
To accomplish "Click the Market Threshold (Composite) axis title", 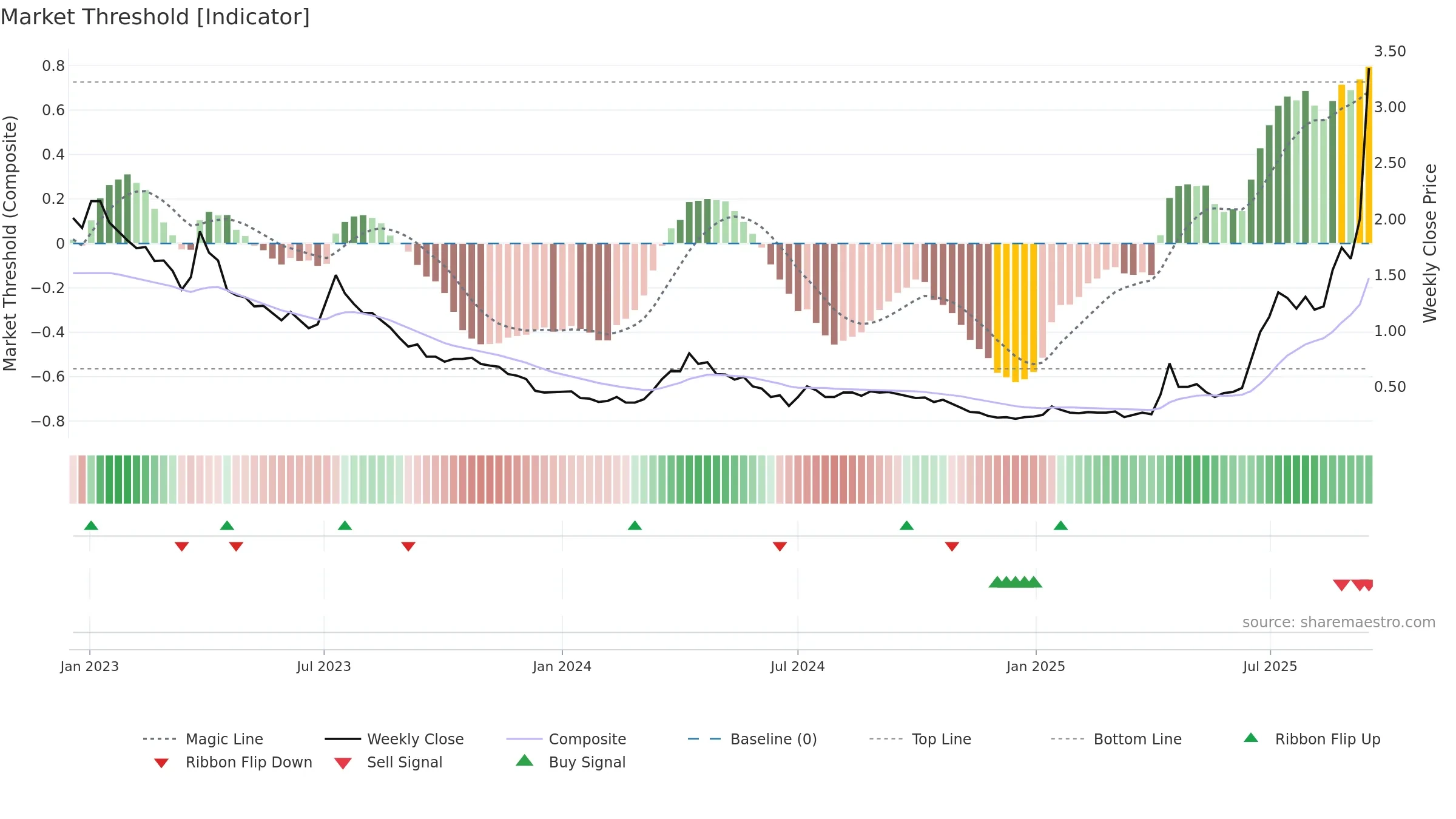I will [10, 243].
